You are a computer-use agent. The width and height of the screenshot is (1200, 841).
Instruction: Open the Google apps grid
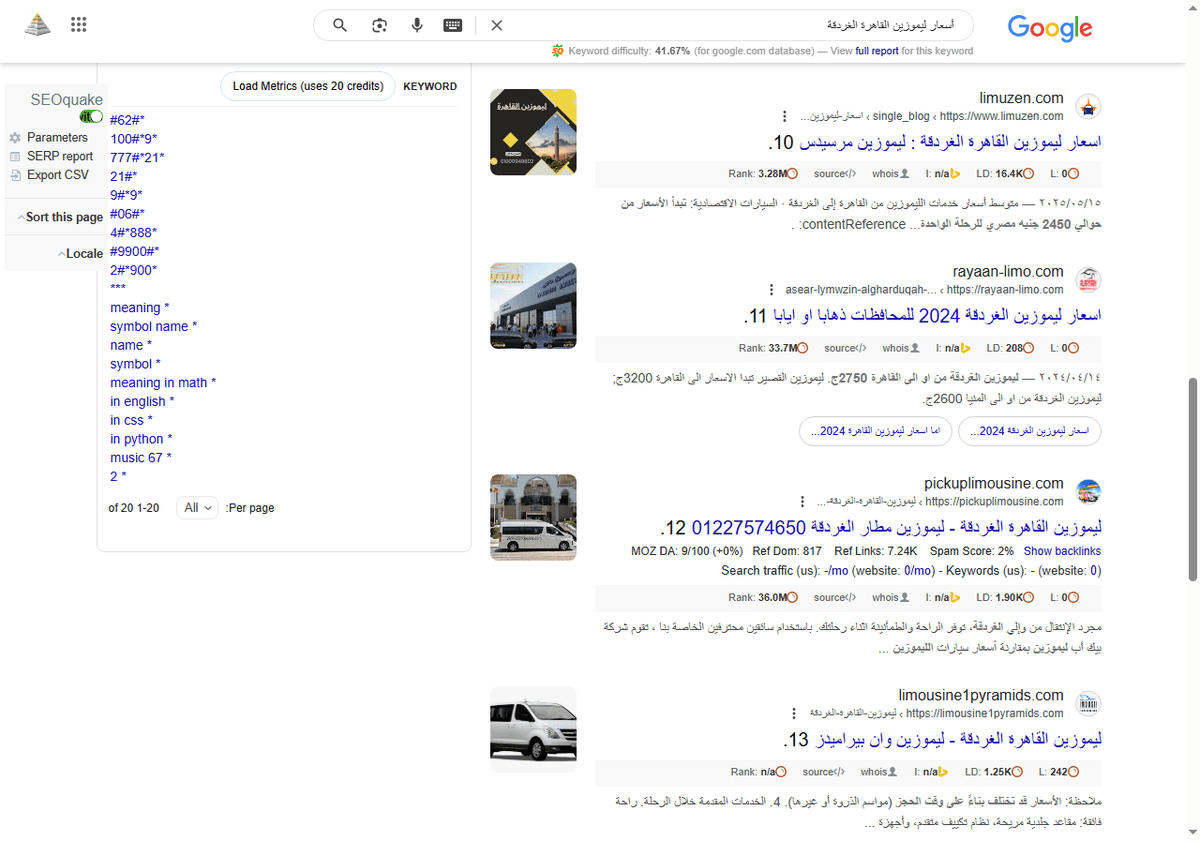point(78,24)
